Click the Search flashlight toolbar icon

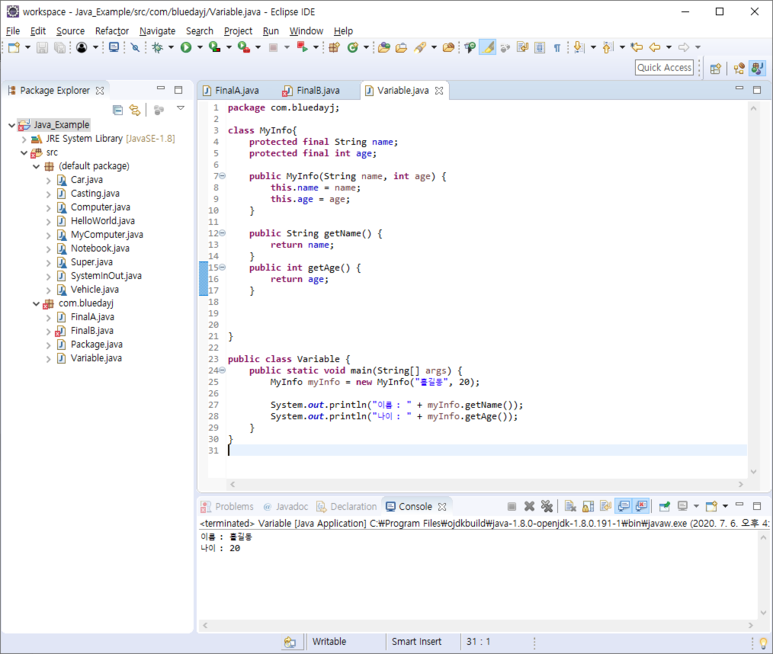420,47
